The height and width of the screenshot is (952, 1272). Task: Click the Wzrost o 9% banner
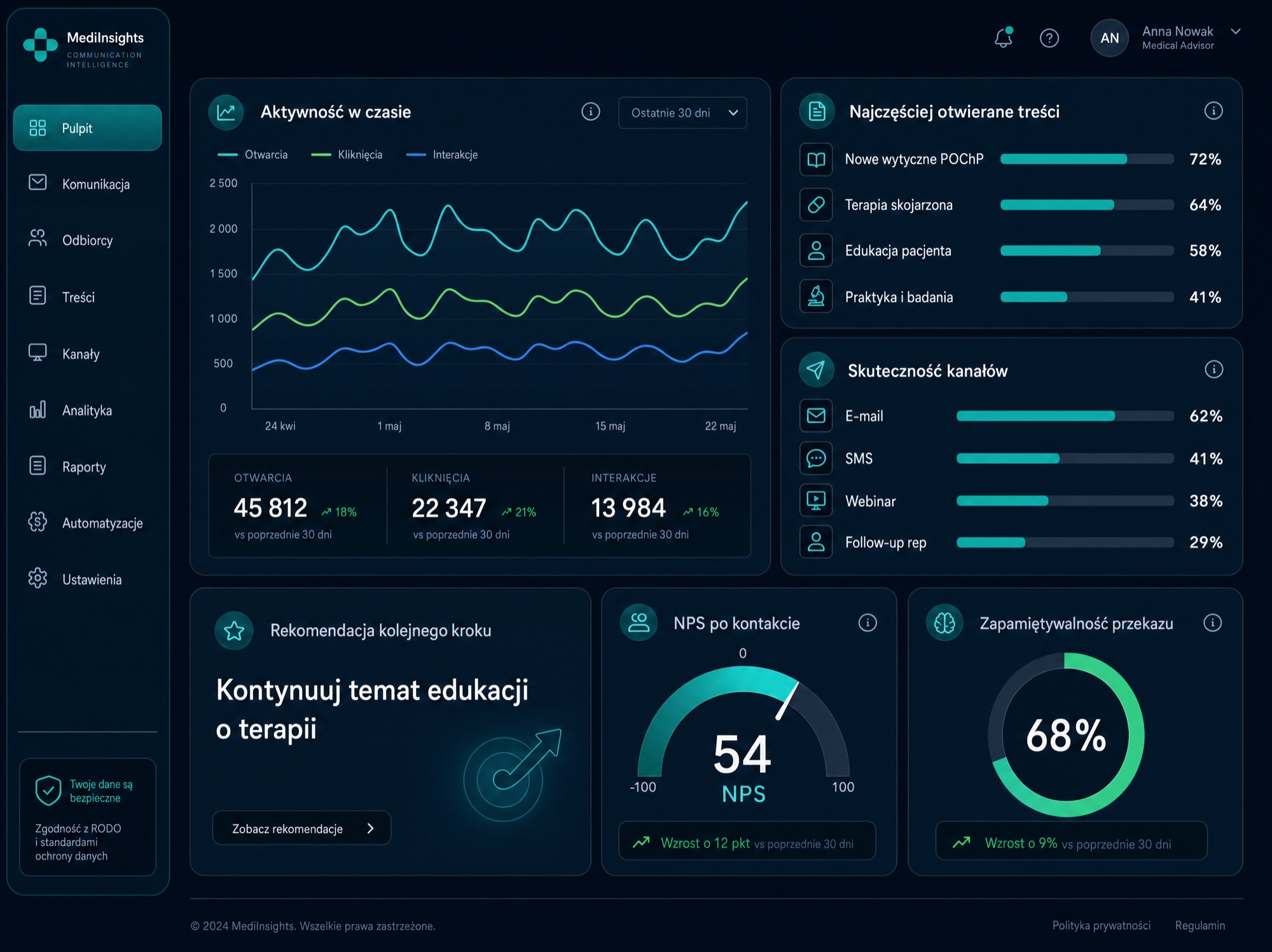click(1071, 841)
